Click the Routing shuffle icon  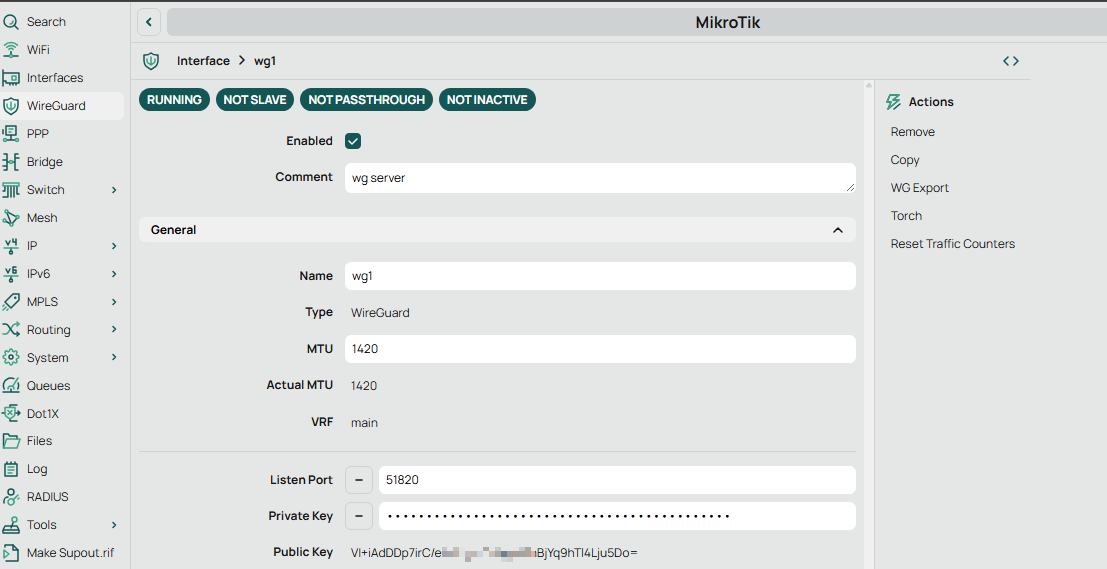tap(11, 330)
